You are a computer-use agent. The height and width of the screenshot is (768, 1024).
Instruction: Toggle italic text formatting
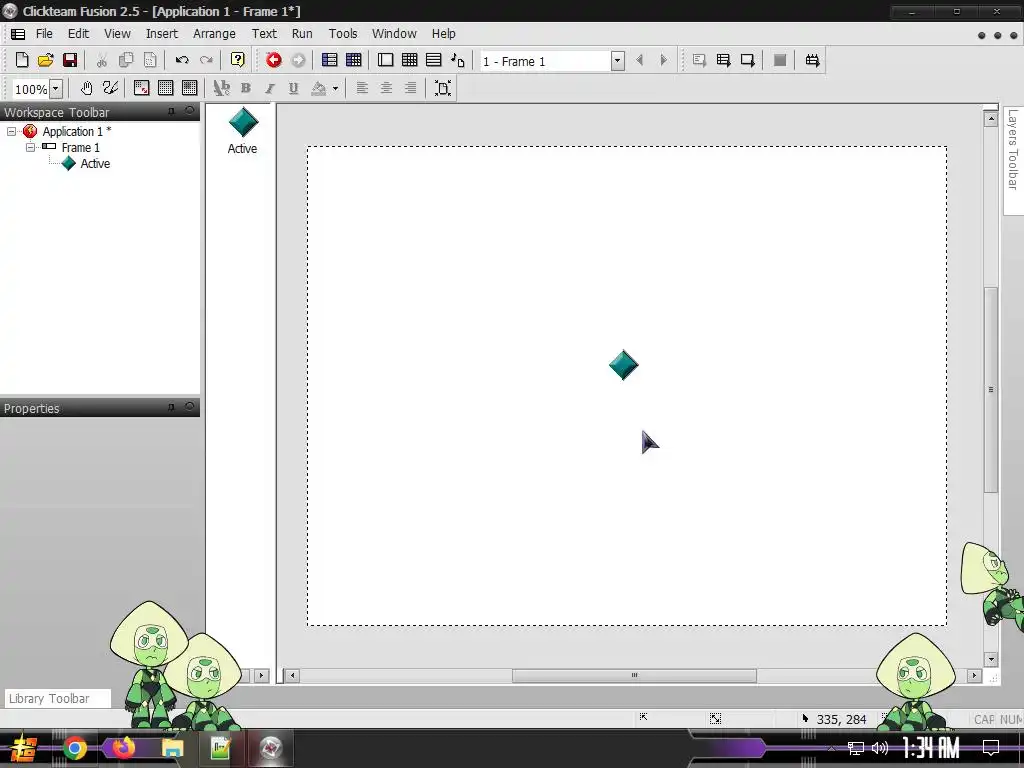coord(270,88)
